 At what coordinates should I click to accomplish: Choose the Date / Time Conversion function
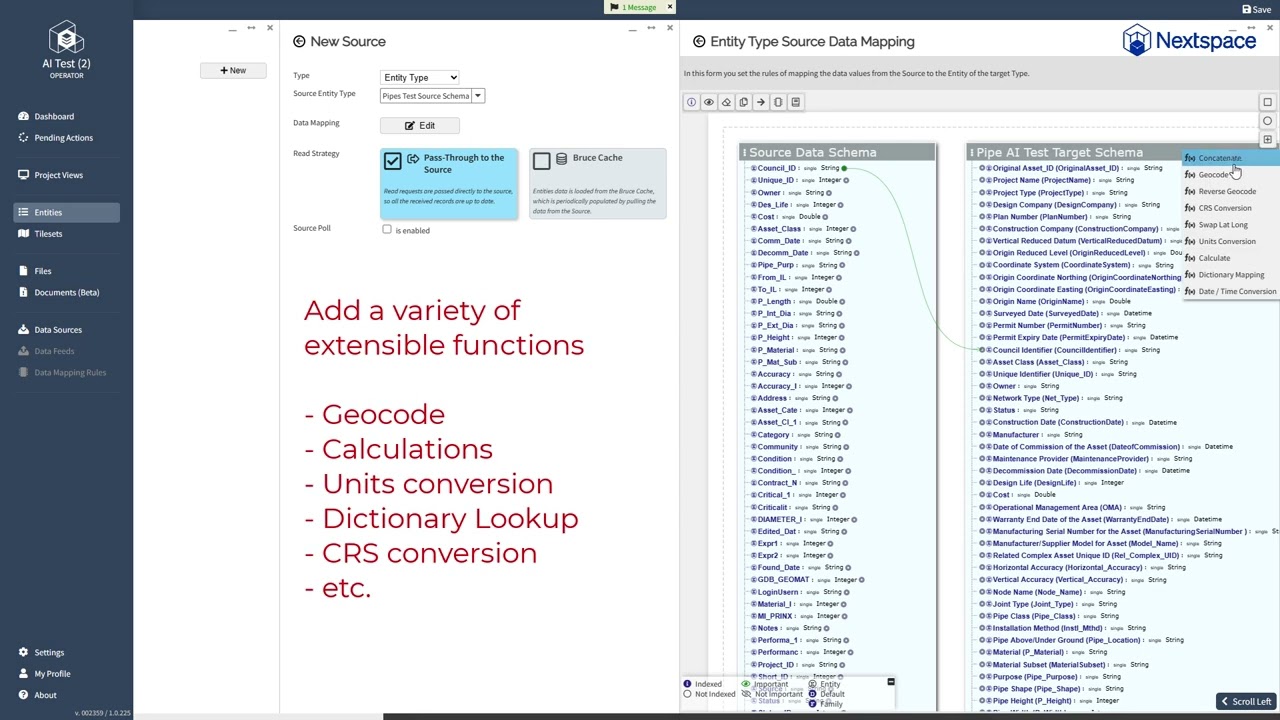coord(1229,292)
